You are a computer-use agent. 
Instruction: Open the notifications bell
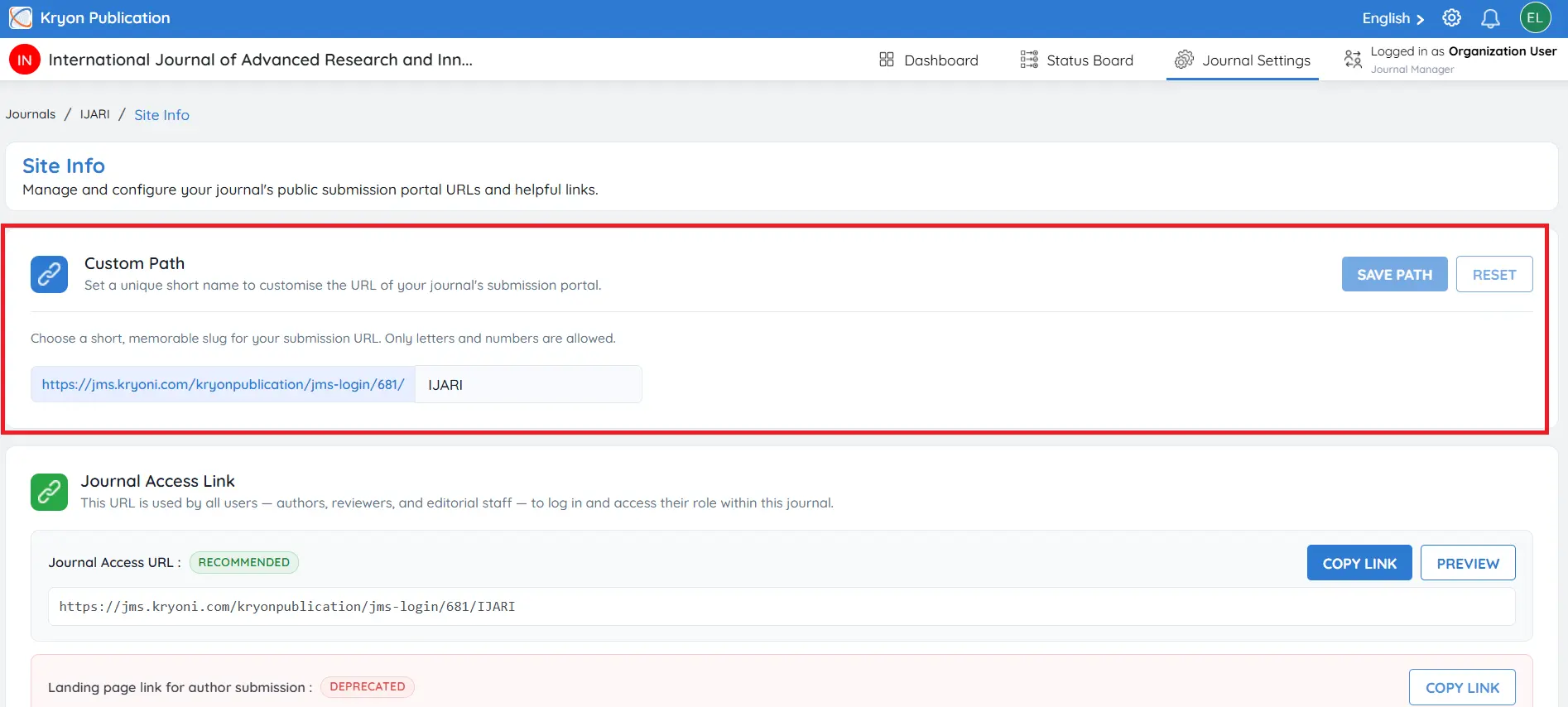pos(1490,18)
